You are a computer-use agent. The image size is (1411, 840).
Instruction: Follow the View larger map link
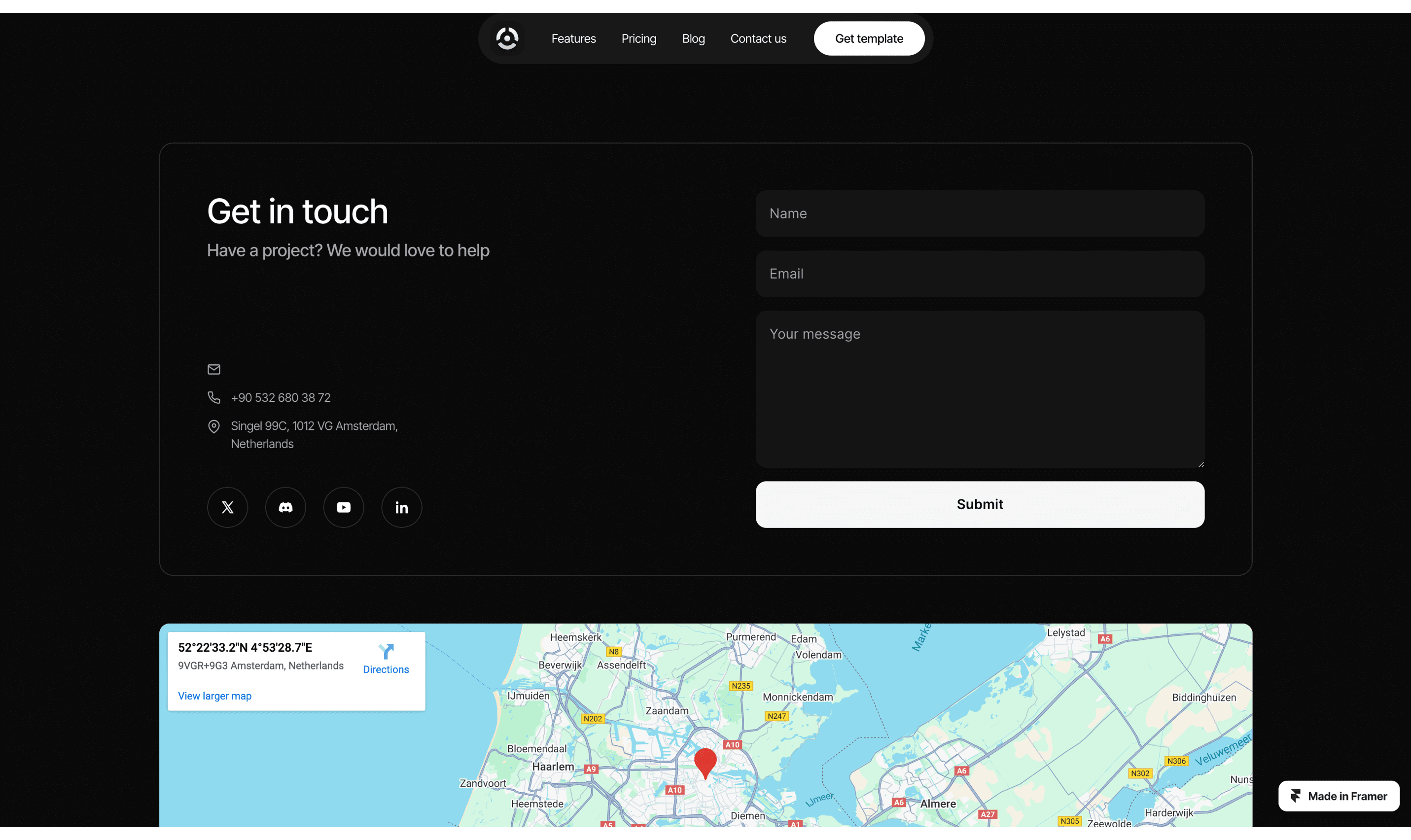tap(214, 696)
